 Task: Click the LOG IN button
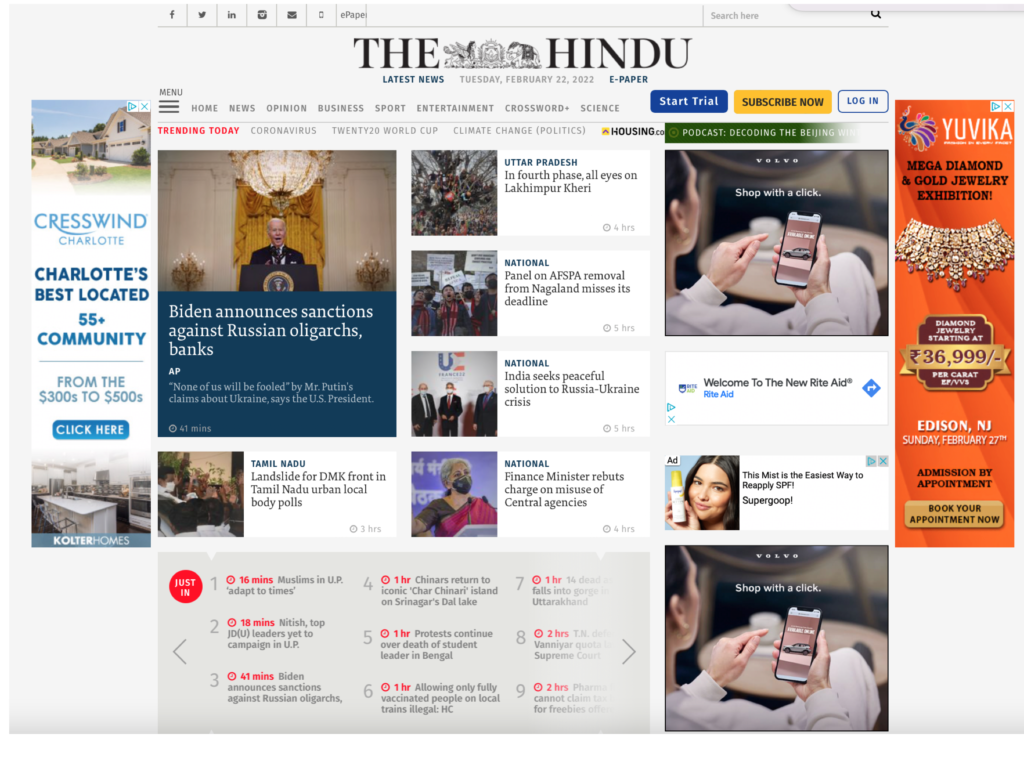[863, 101]
